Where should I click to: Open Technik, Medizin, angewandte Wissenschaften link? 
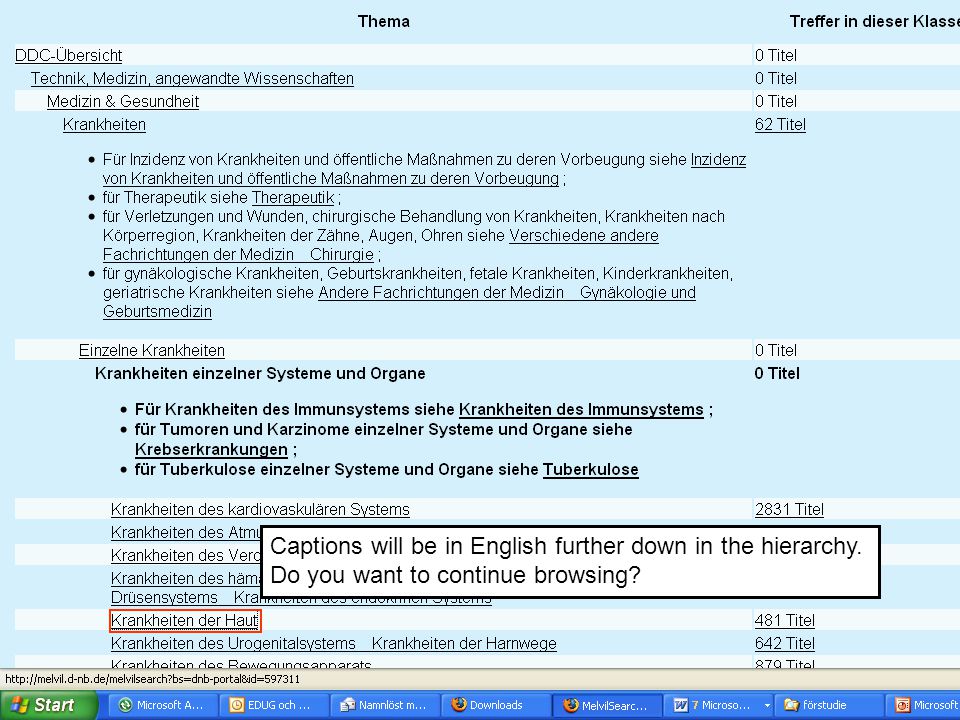(192, 78)
